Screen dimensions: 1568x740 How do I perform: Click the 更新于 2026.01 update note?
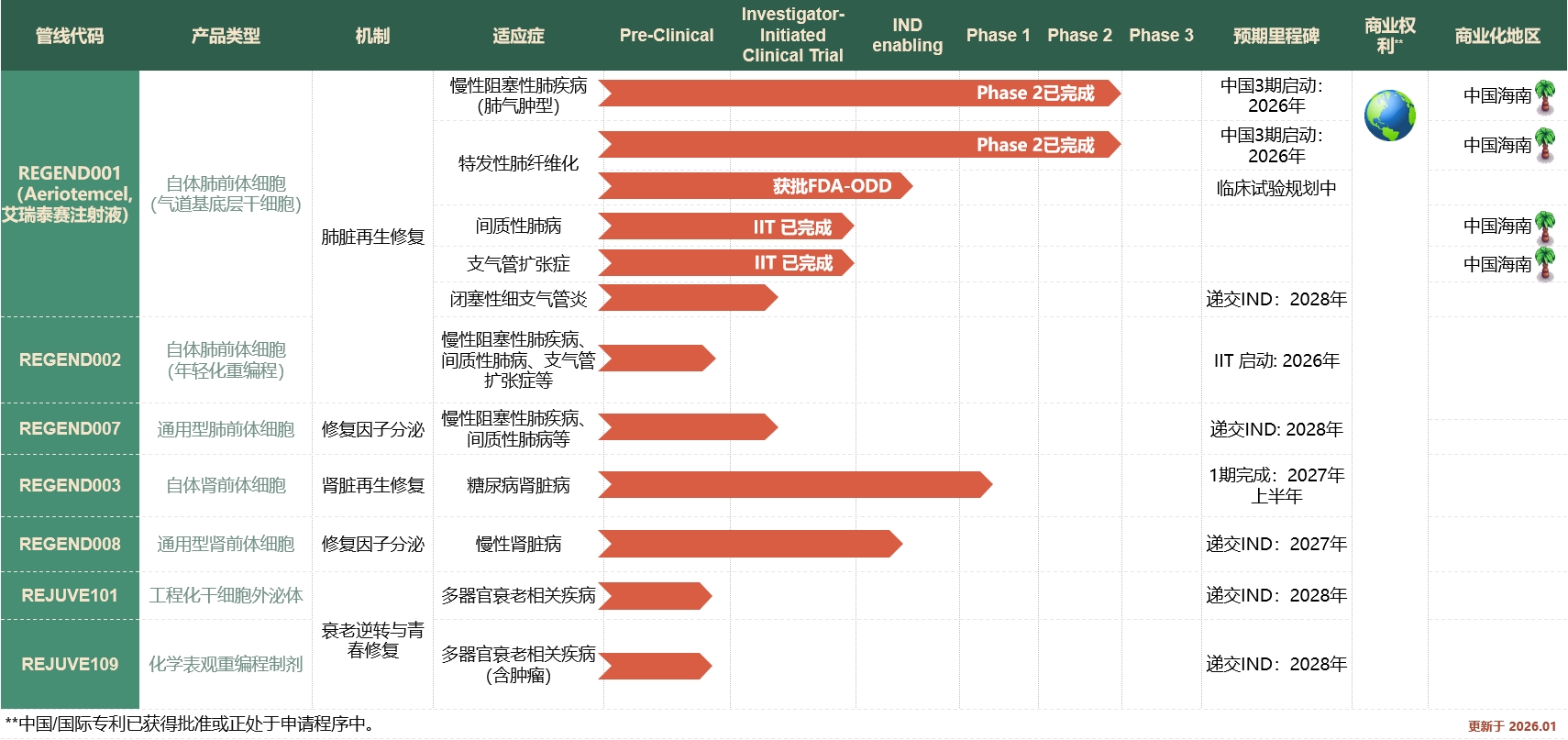tap(1511, 726)
